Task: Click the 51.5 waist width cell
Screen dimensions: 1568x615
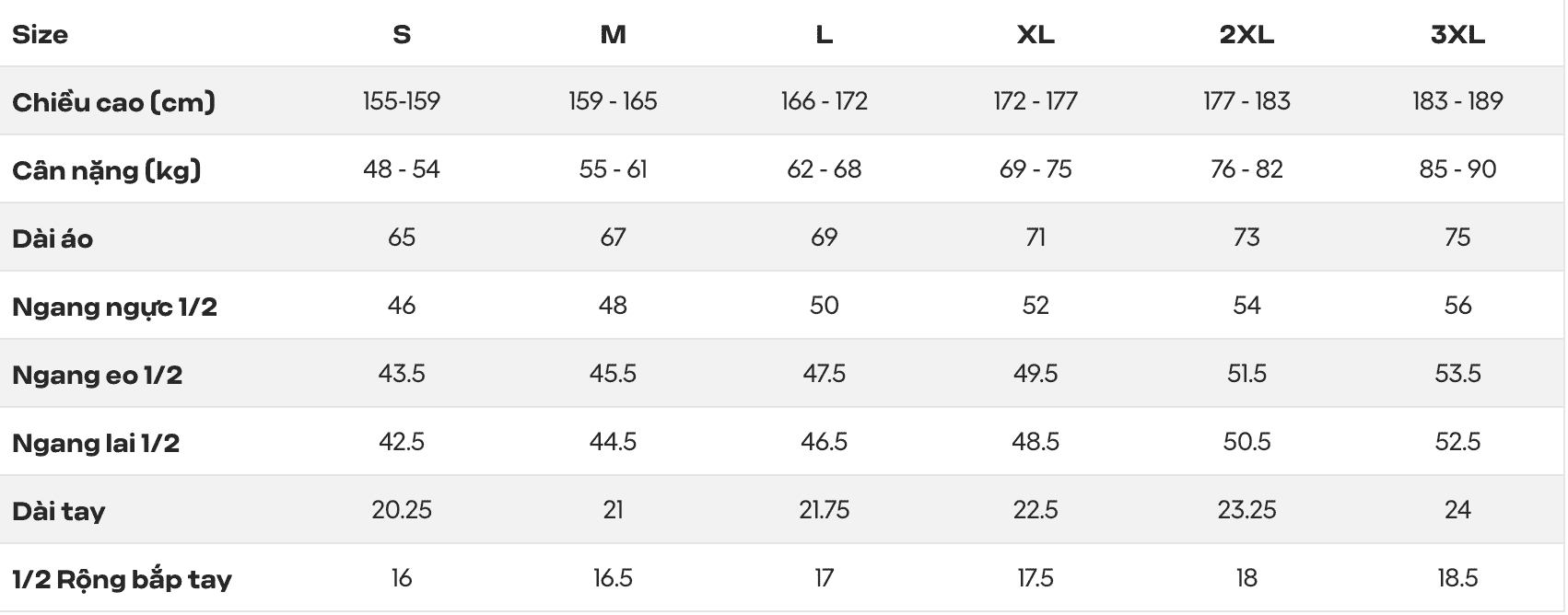Action: point(1246,373)
